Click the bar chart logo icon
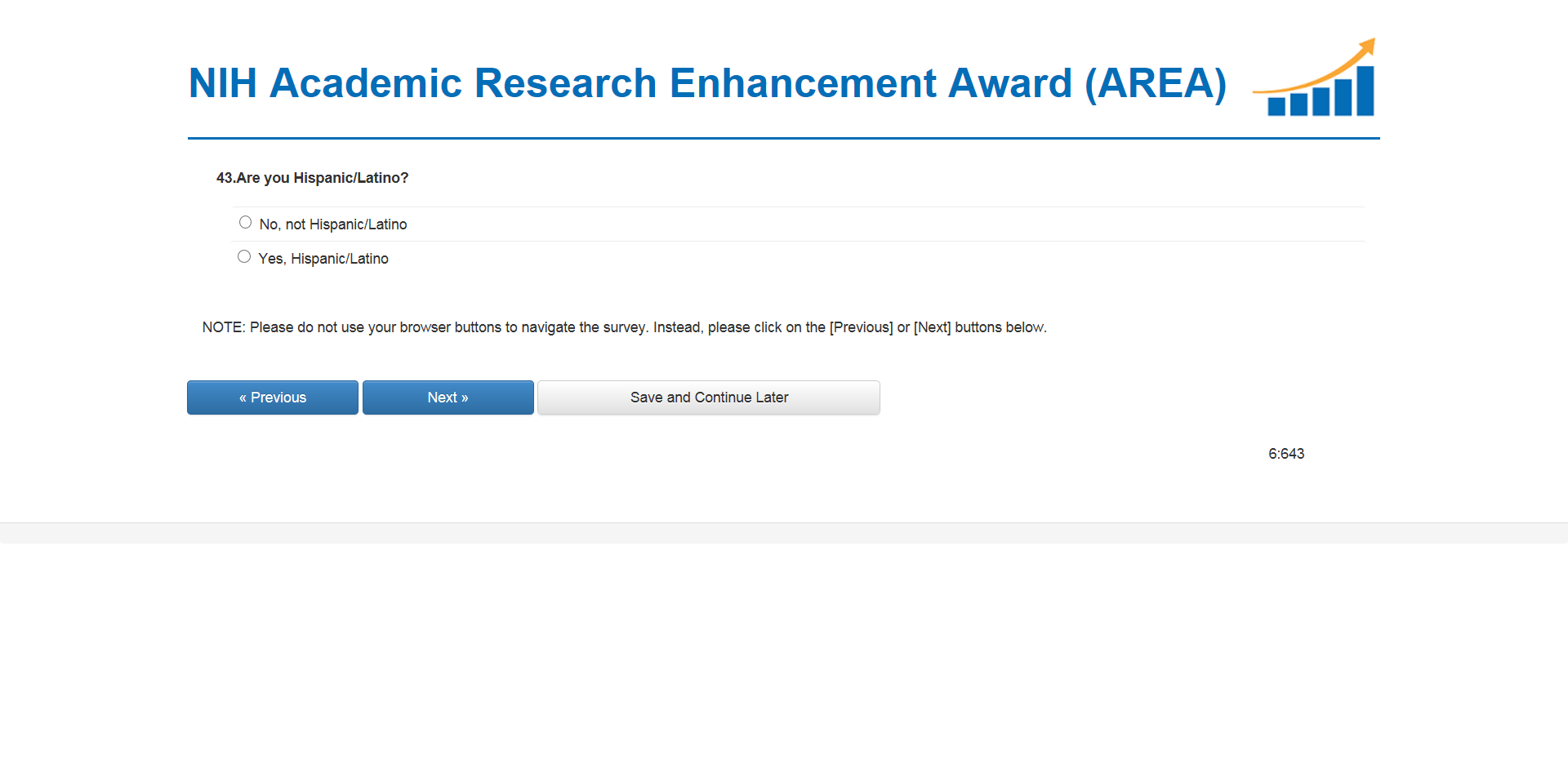1568x764 pixels. [x=1316, y=80]
